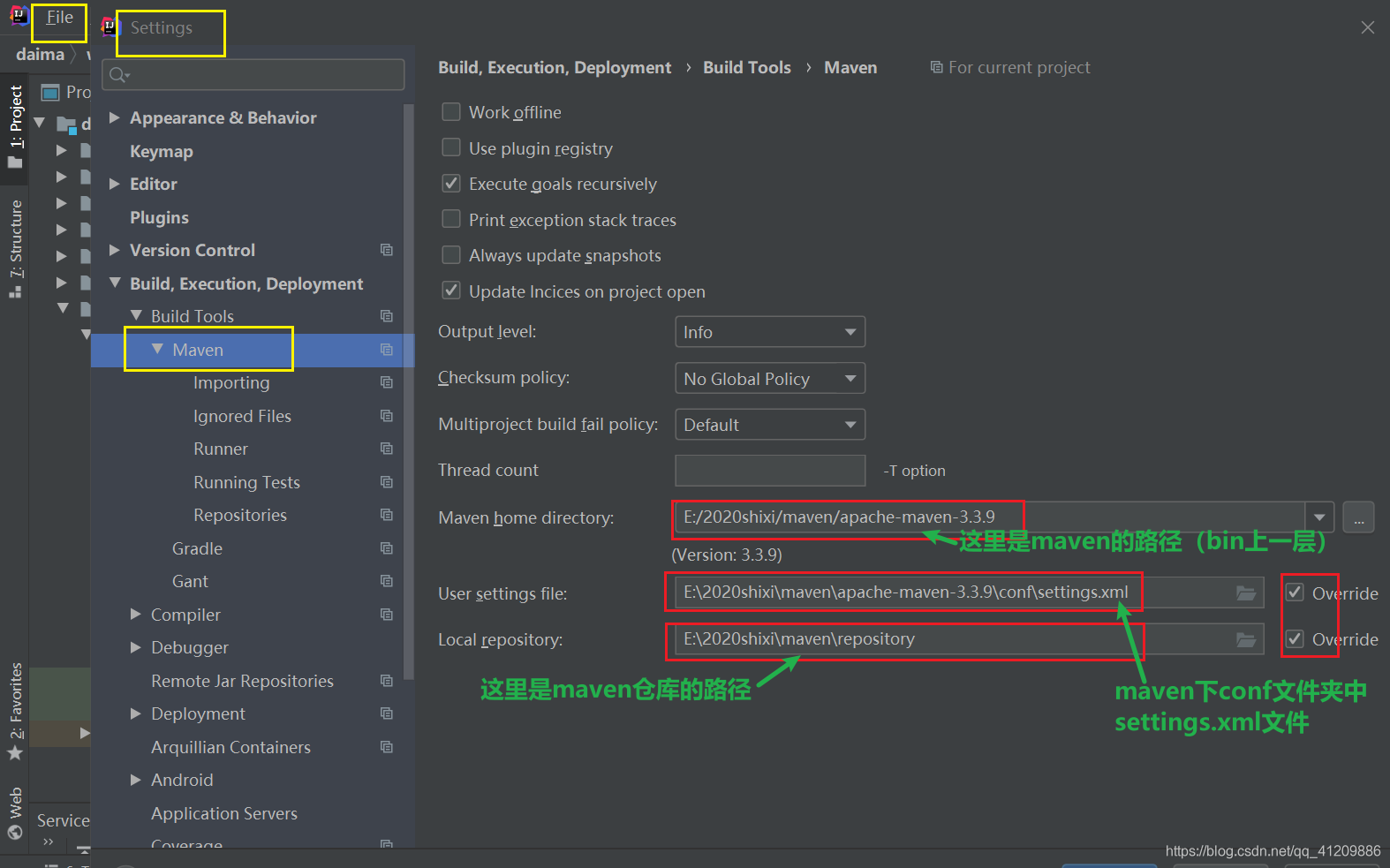Enable Print exception stack traces

tap(451, 219)
